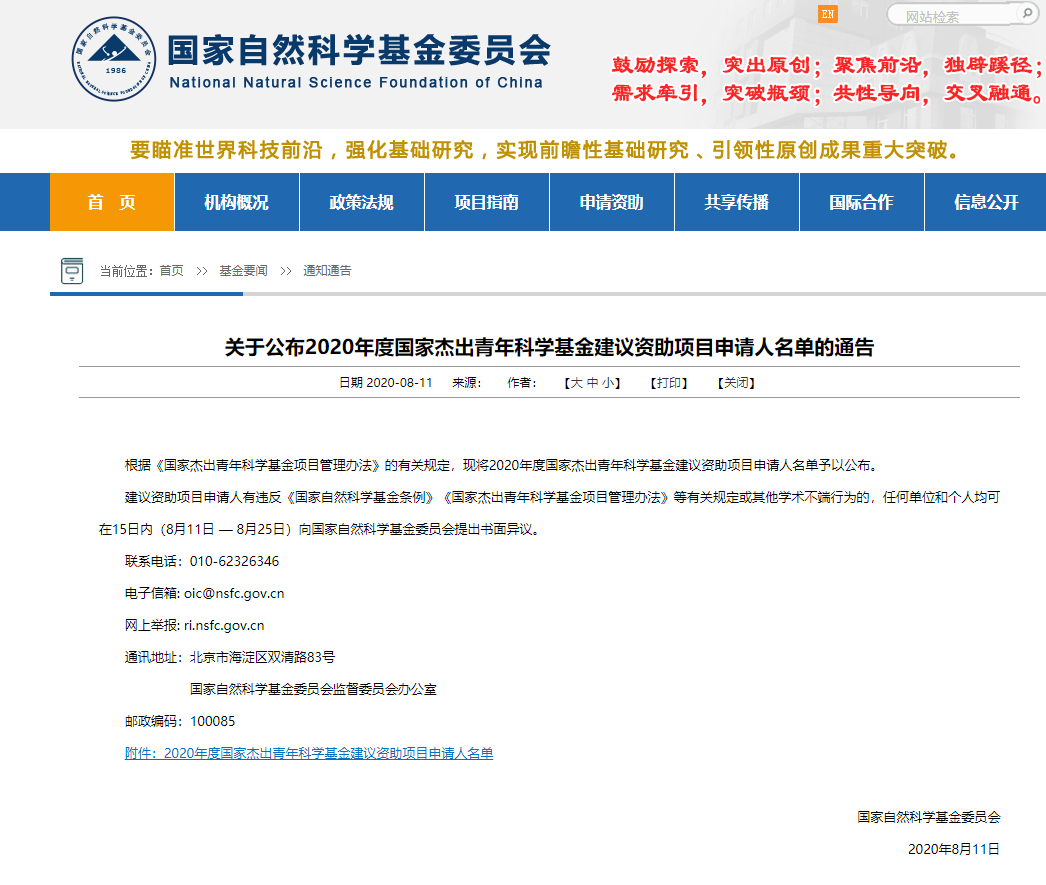This screenshot has width=1046, height=885.
Task: Open the 机构概况 navigation menu
Action: [236, 201]
